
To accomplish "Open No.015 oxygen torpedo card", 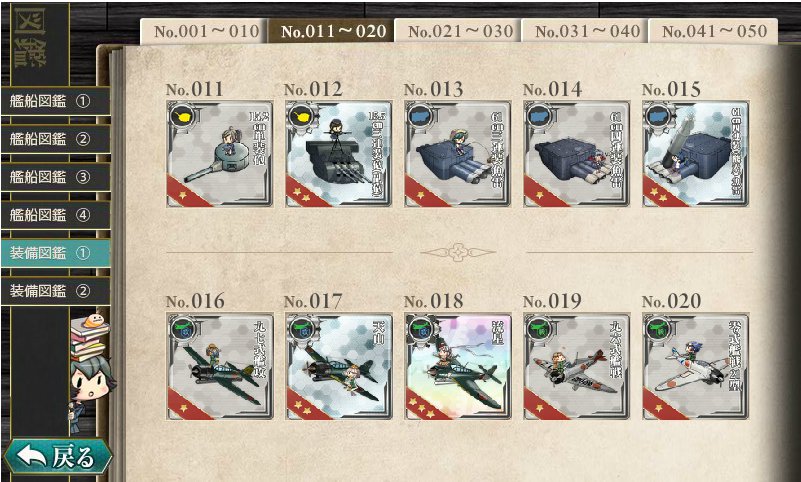I will pos(696,154).
